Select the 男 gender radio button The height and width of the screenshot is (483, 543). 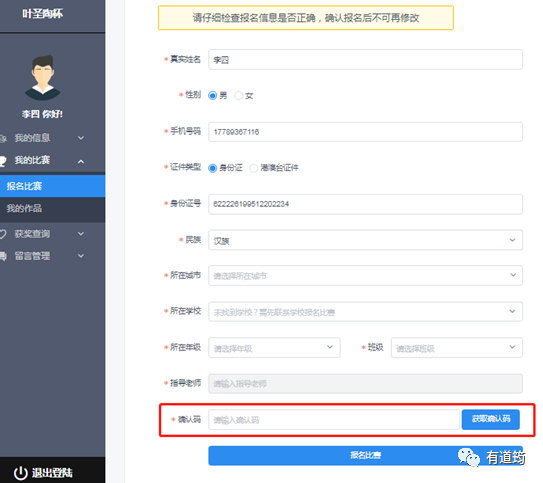point(212,96)
